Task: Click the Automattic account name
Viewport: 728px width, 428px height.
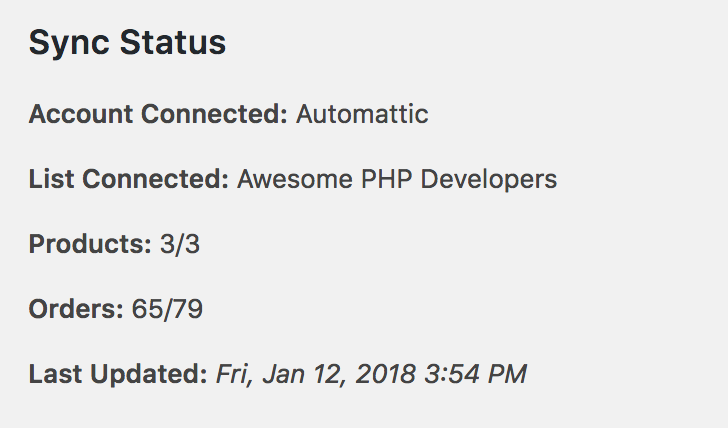Action: coord(362,114)
